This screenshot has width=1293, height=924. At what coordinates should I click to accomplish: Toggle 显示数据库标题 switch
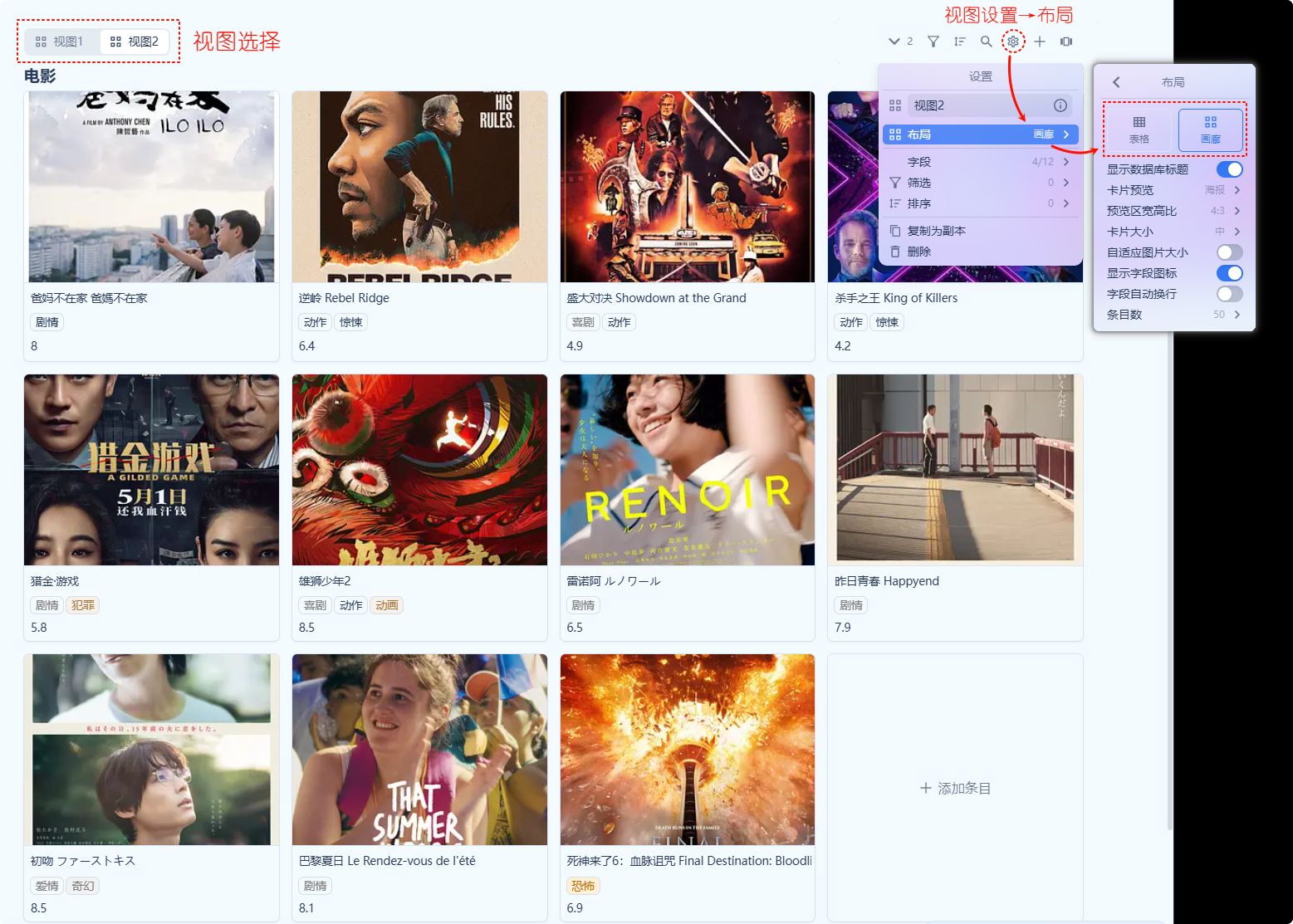pyautogui.click(x=1230, y=169)
